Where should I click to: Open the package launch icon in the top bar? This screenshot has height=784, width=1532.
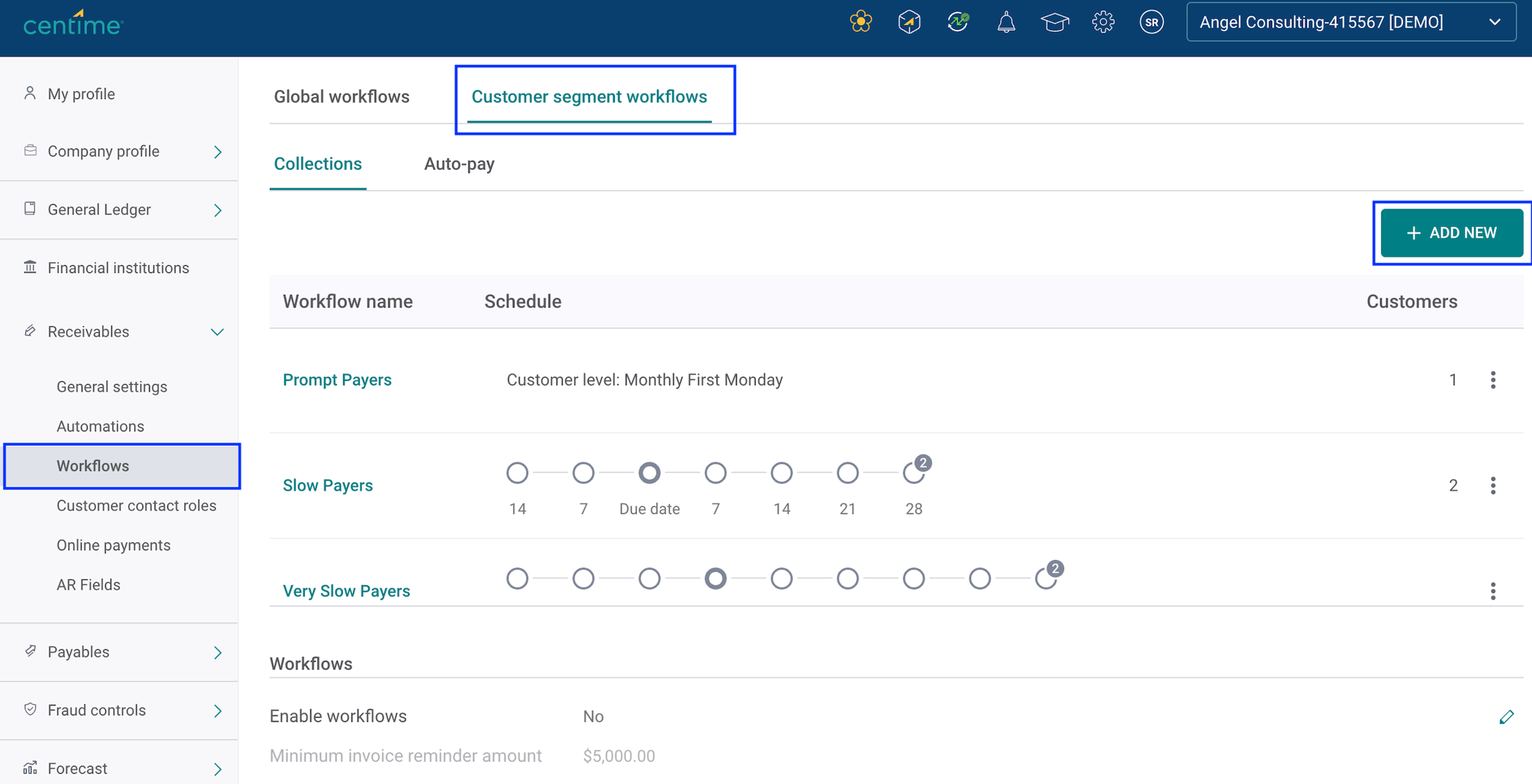909,22
